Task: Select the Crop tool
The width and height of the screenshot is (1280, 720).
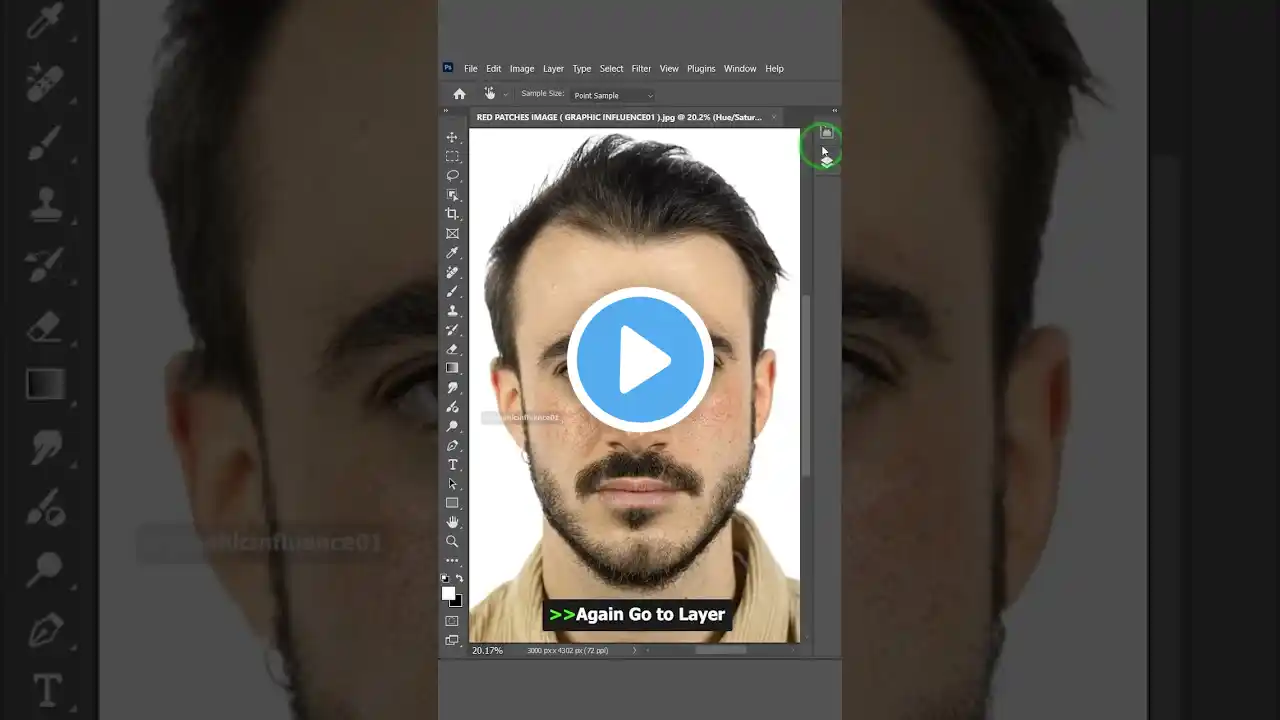Action: click(452, 214)
